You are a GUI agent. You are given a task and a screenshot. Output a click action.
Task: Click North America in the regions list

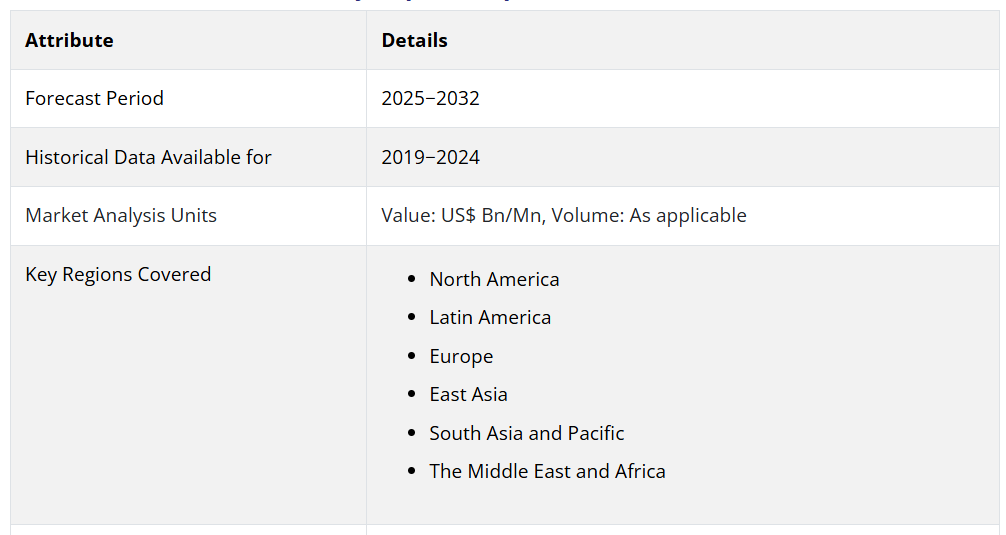coord(494,280)
